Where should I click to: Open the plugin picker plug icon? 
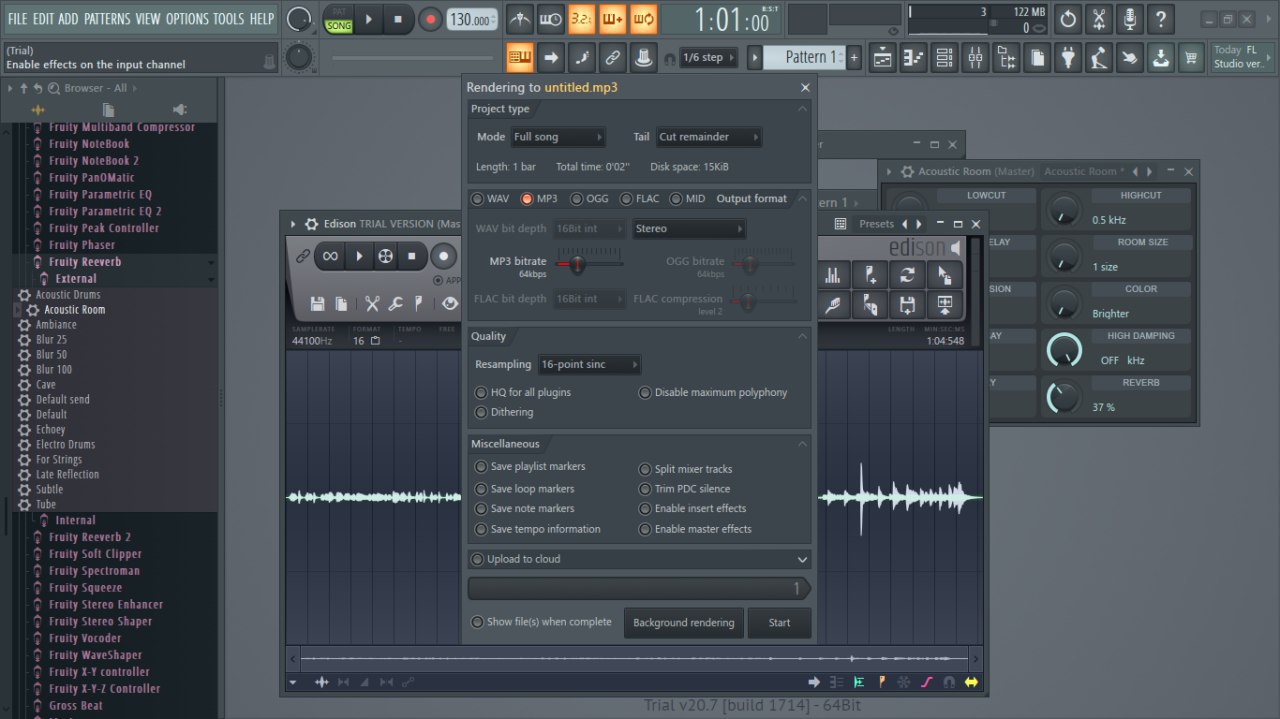click(x=1069, y=58)
